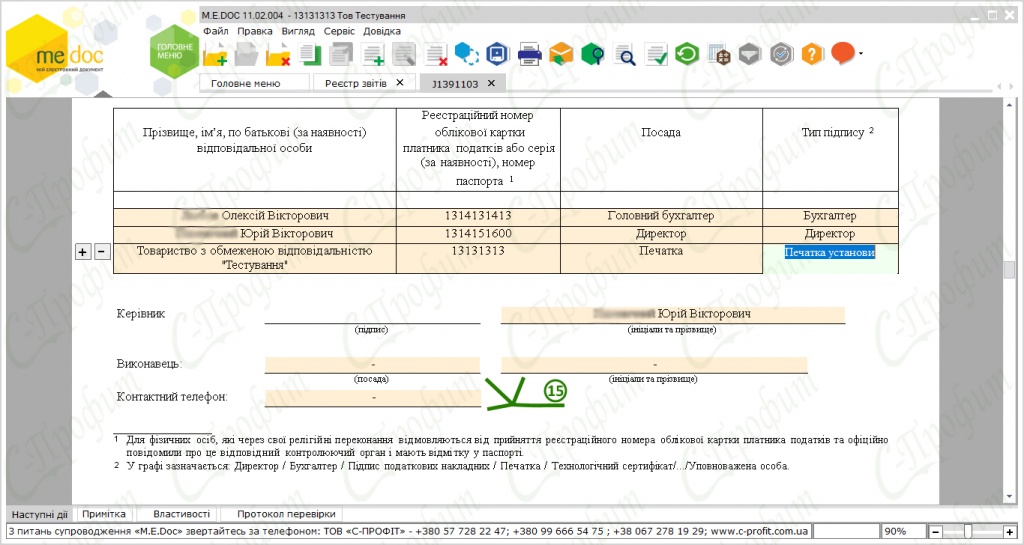Open the Файл menu
This screenshot has width=1024, height=545.
pyautogui.click(x=216, y=31)
